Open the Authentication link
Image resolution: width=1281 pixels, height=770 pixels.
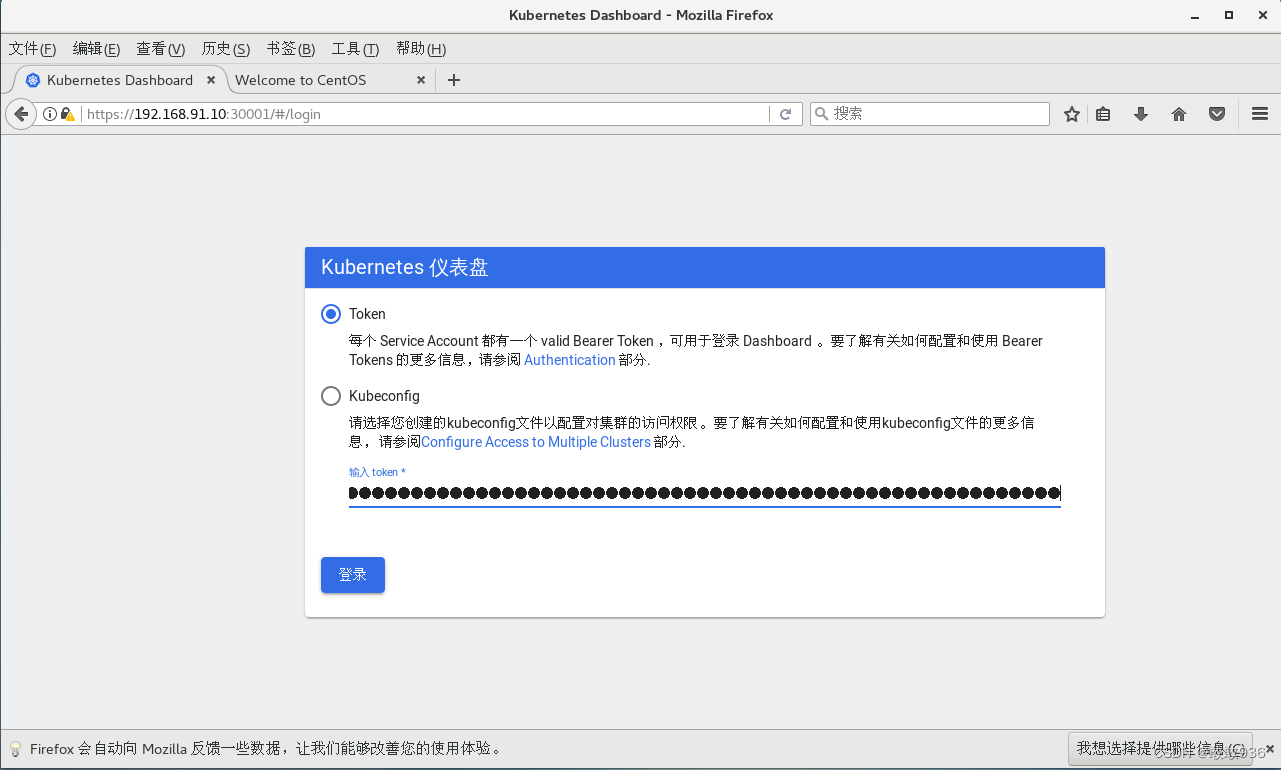click(x=570, y=360)
